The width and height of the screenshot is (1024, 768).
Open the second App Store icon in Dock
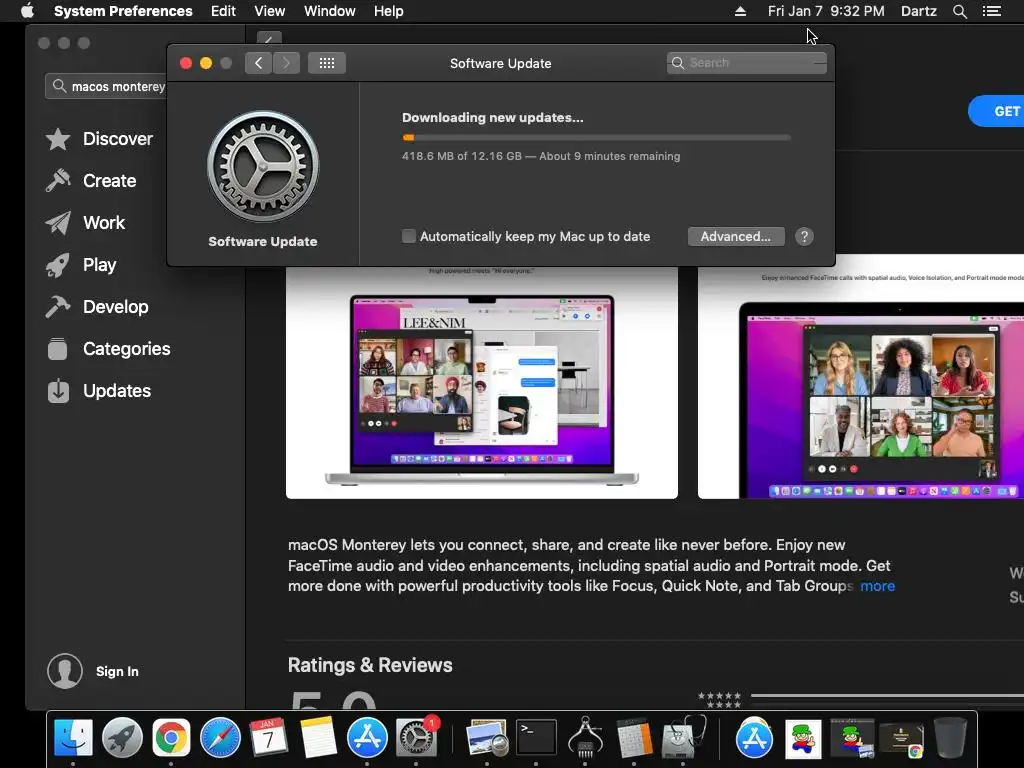754,738
